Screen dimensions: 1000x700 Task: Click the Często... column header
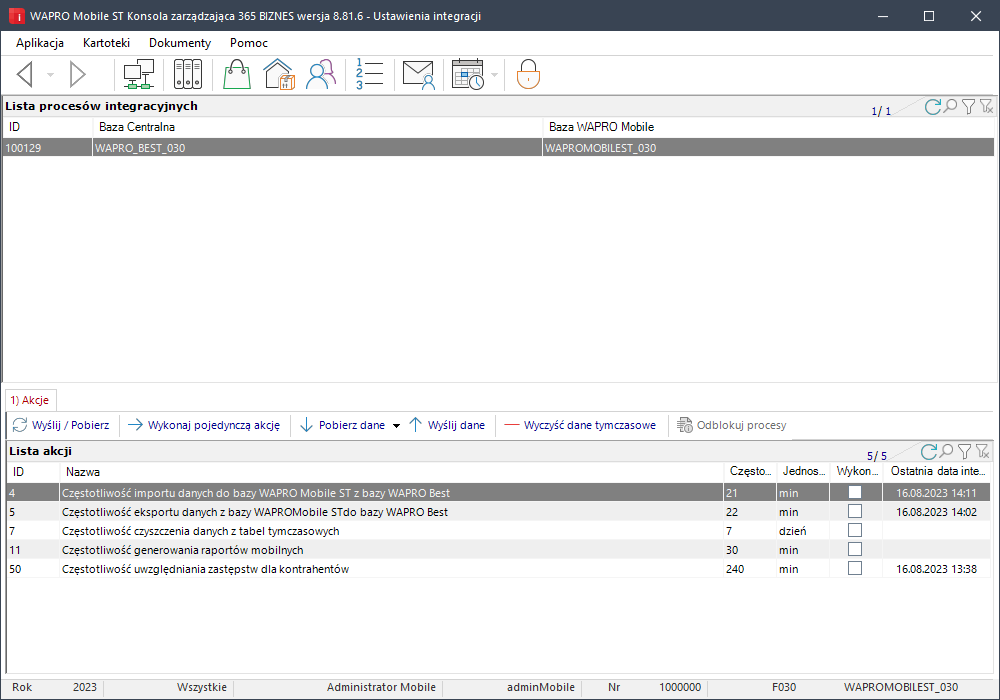[751, 472]
